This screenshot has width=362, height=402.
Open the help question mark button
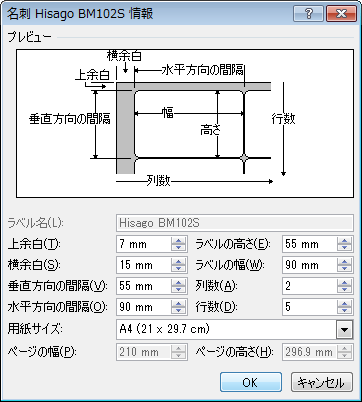point(309,14)
